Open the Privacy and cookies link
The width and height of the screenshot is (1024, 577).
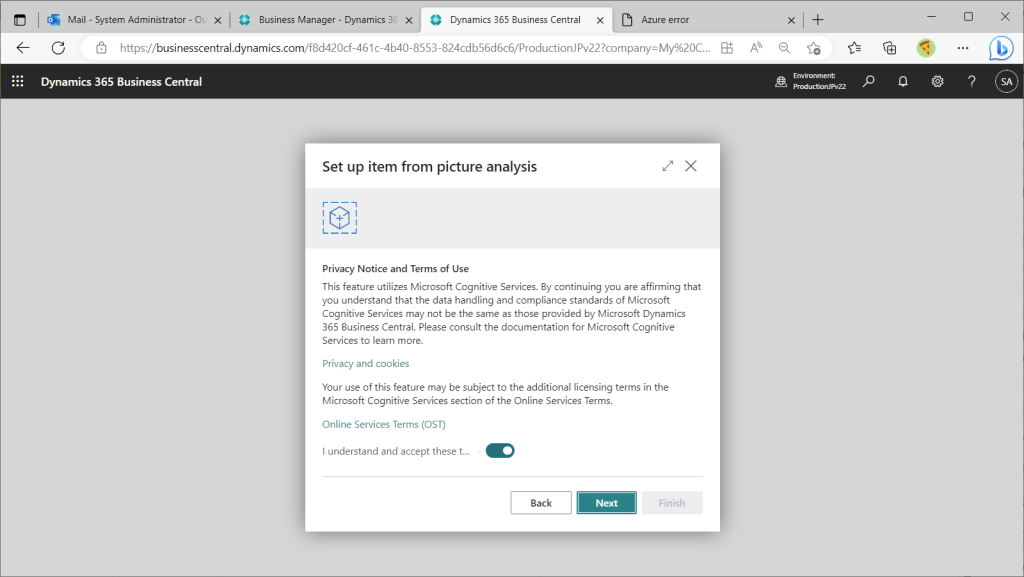click(x=366, y=364)
